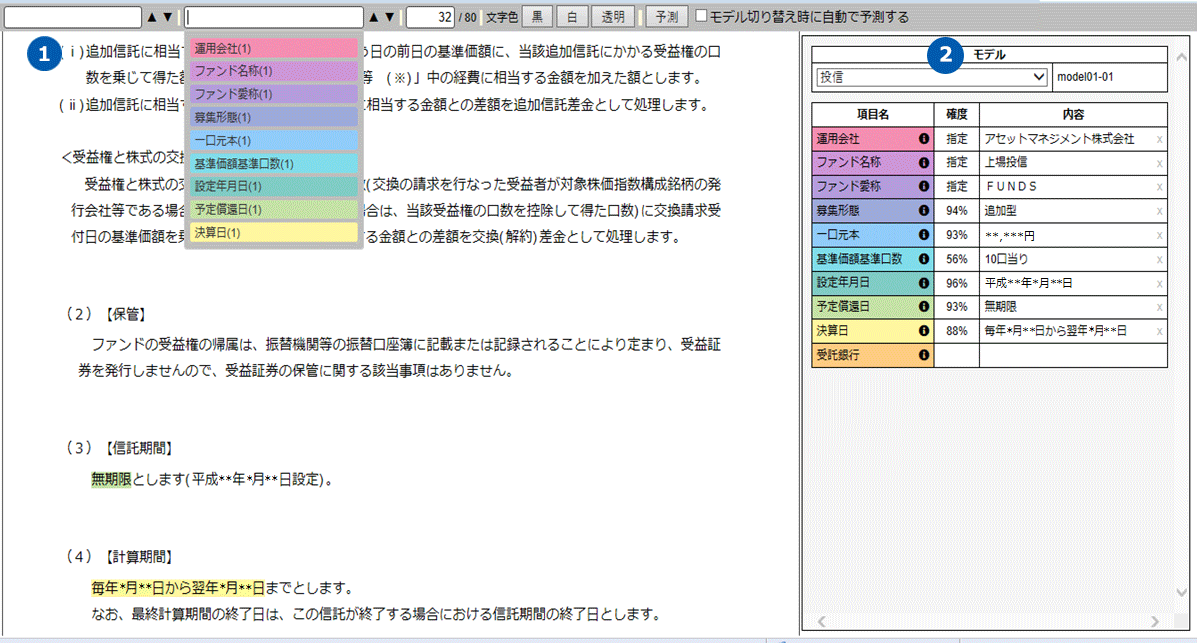Click the info icon beside 運用会社
Screen dimensions: 1197x643
(924, 139)
